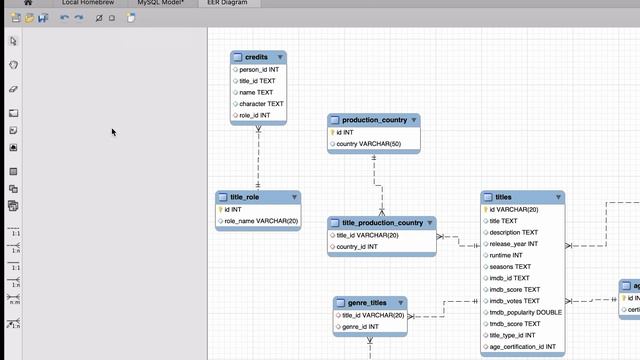
Task: Switch to the MySQL Model tab
Action: coord(160,2)
